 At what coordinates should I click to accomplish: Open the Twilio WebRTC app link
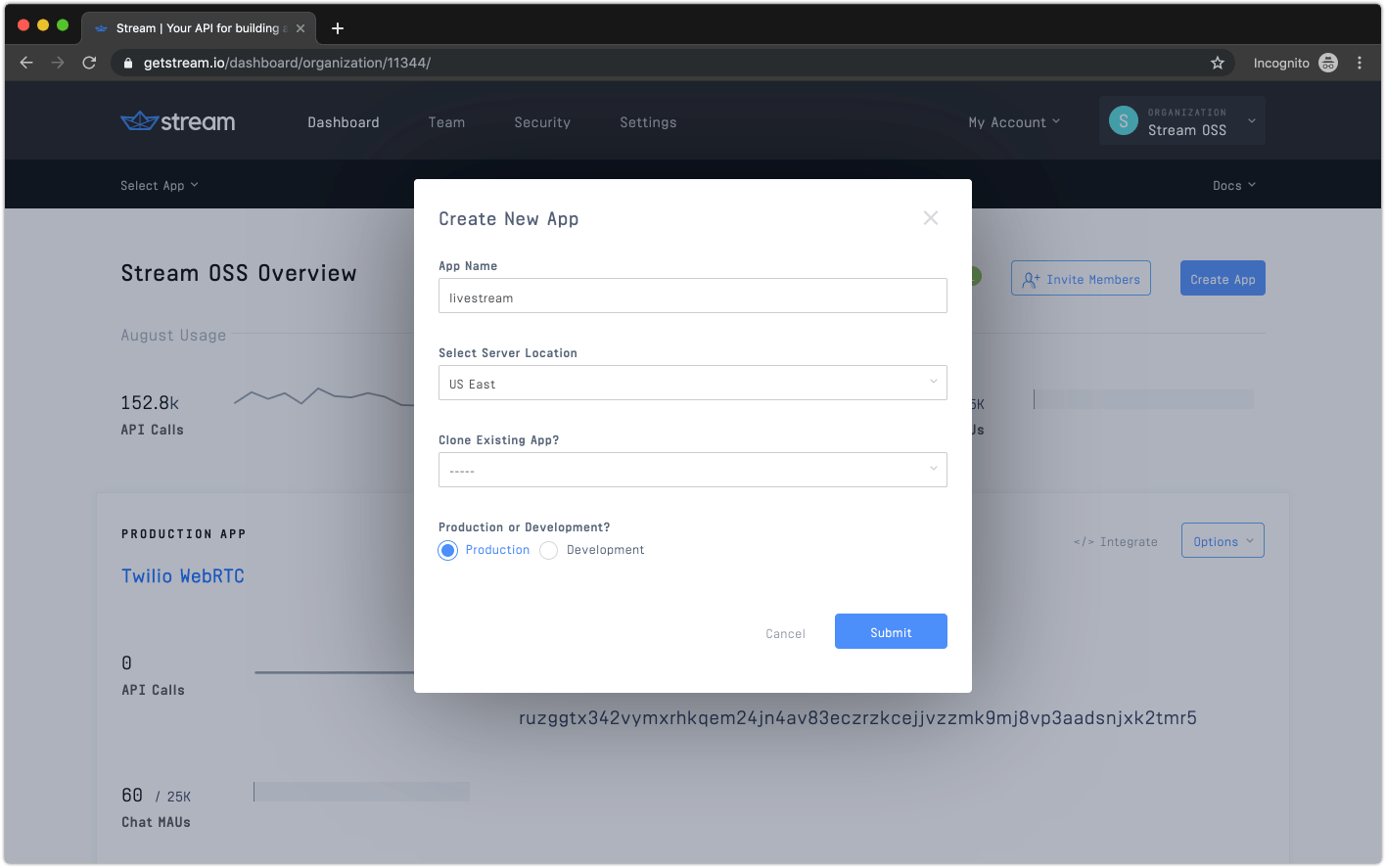click(183, 576)
